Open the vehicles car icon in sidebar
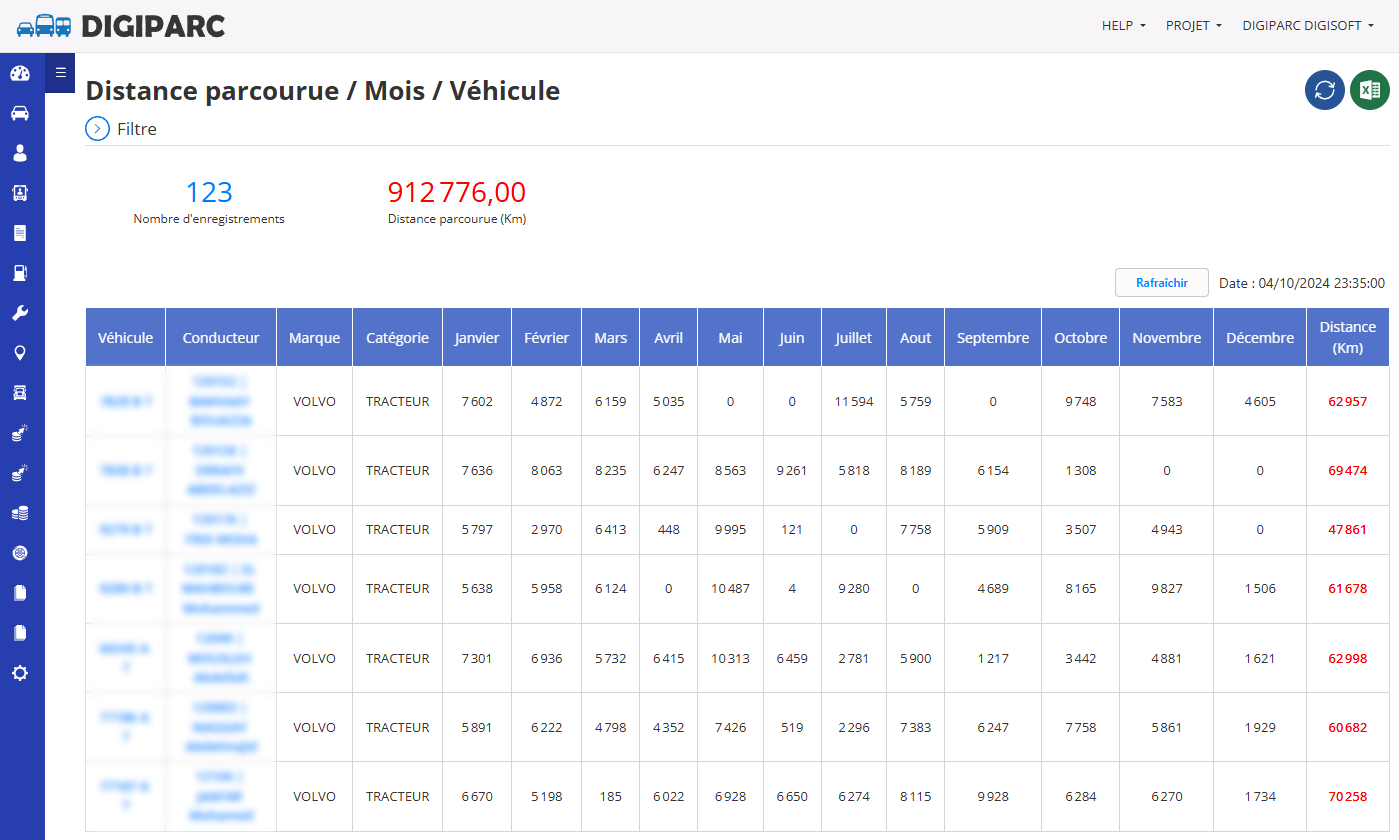This screenshot has width=1399, height=840. [x=20, y=113]
